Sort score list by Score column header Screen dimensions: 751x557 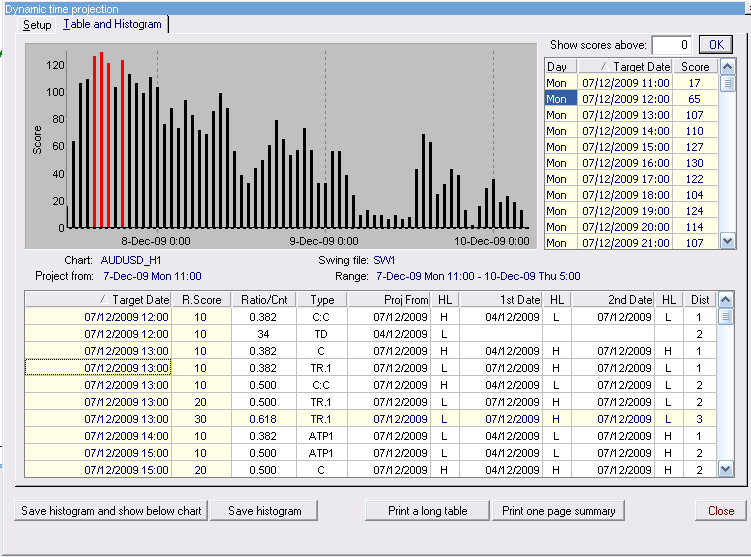[x=694, y=67]
